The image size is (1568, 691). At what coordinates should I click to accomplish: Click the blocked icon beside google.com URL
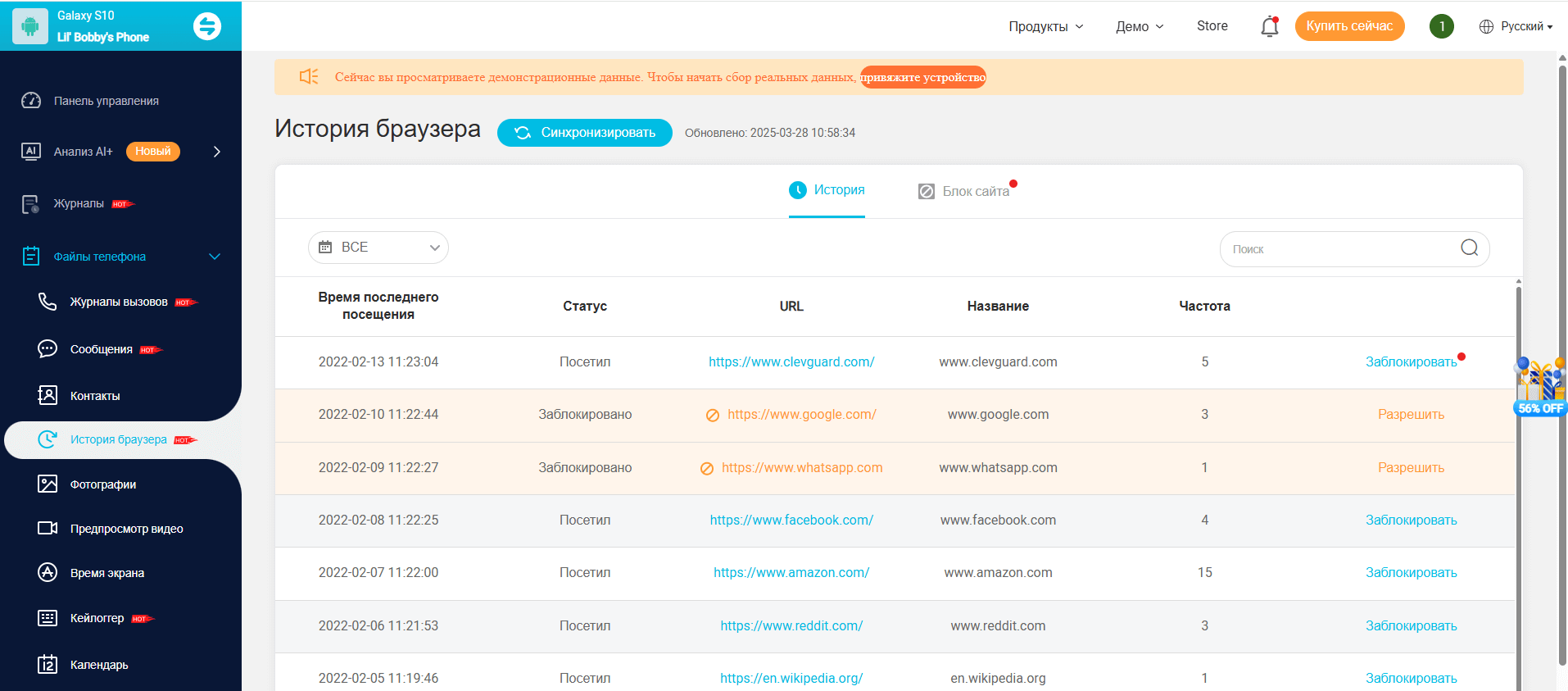(713, 416)
